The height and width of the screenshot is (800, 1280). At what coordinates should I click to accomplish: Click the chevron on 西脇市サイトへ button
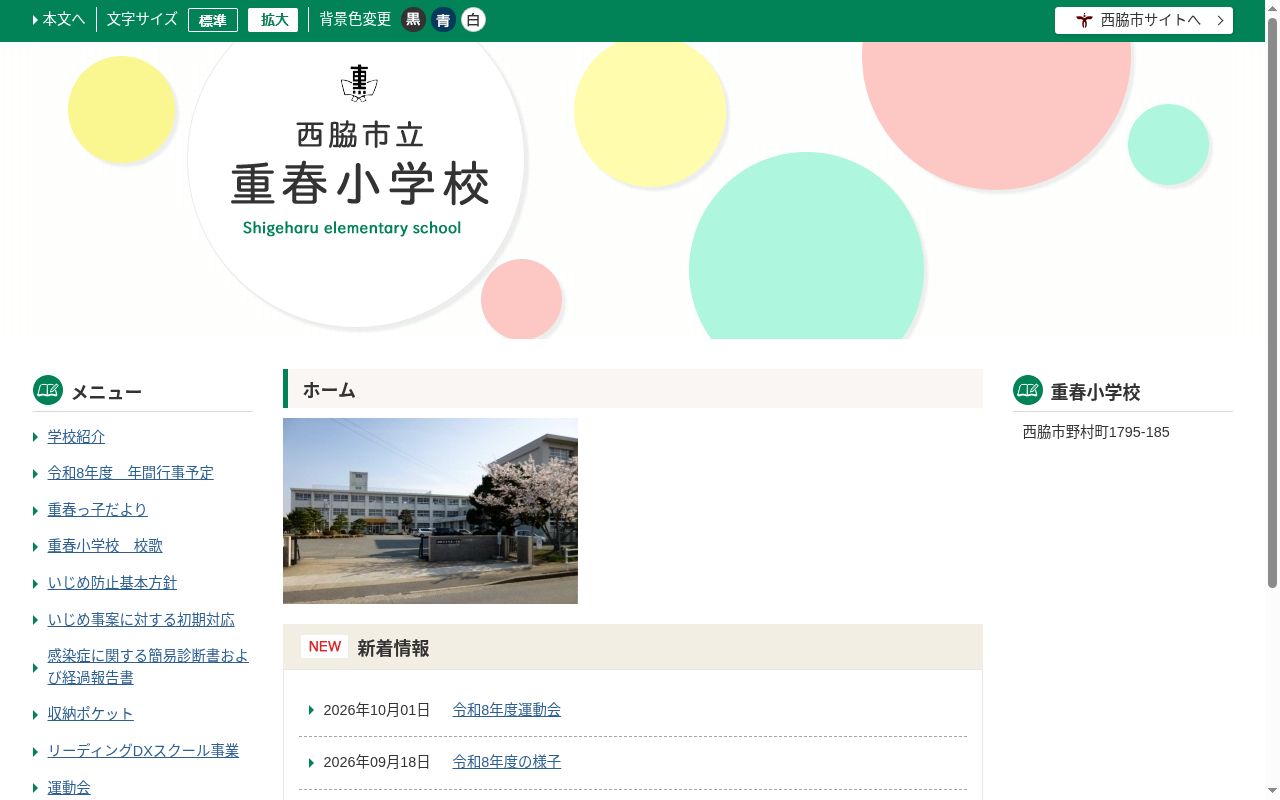(x=1220, y=20)
